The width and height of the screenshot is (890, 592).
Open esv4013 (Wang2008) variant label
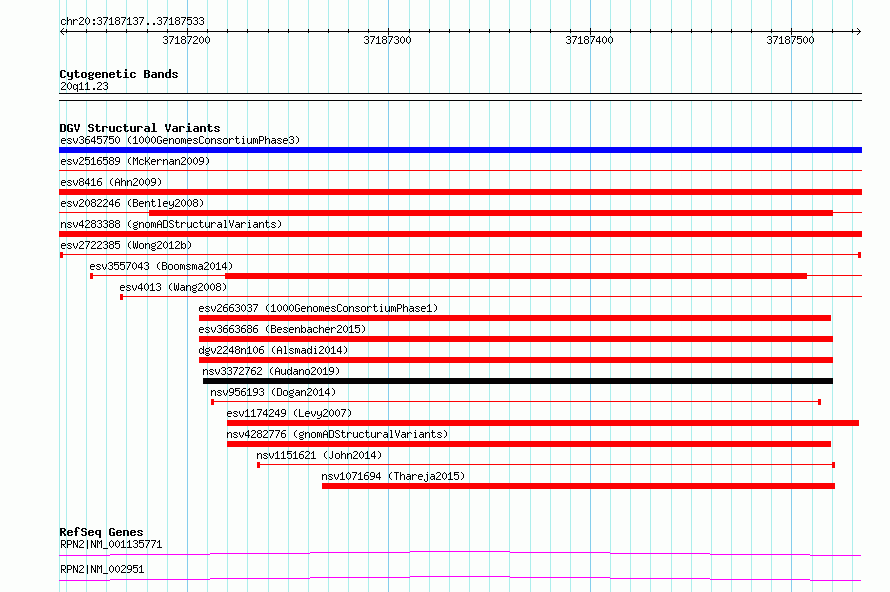[x=173, y=287]
